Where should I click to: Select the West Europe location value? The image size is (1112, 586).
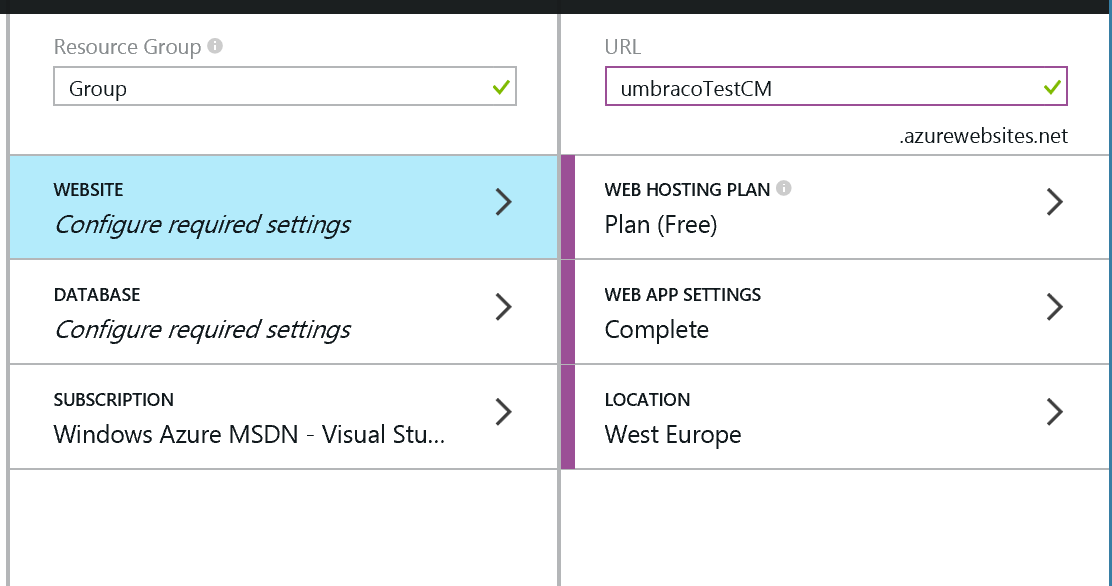pyautogui.click(x=673, y=434)
